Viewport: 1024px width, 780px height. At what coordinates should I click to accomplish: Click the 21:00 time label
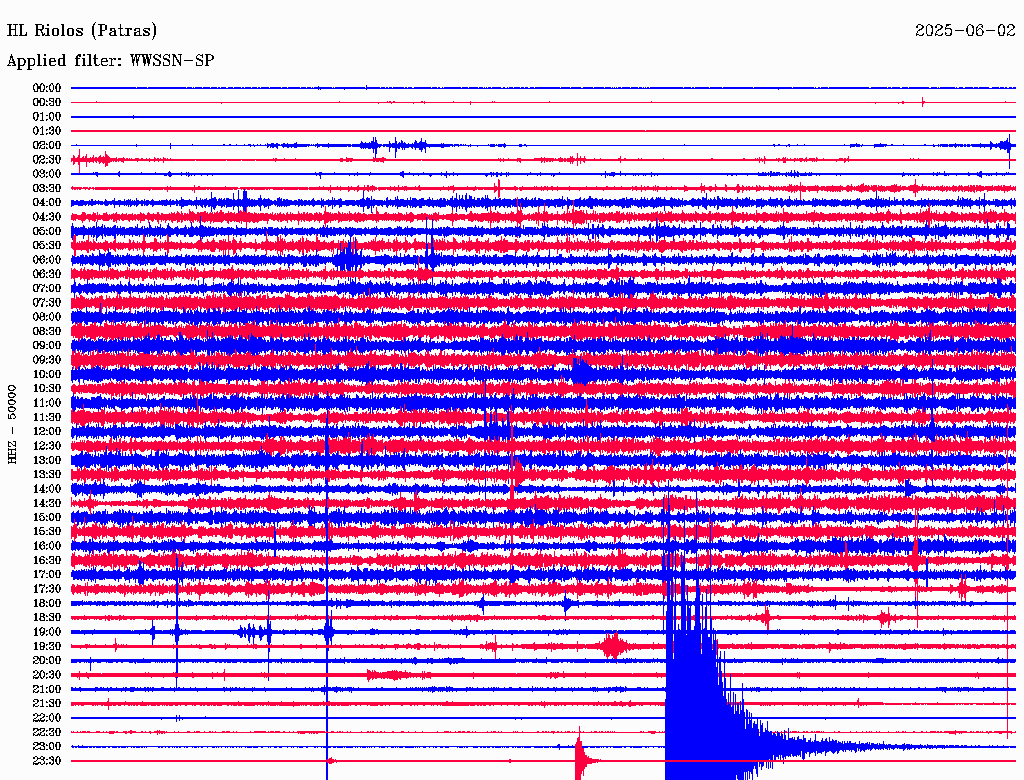pyautogui.click(x=47, y=689)
